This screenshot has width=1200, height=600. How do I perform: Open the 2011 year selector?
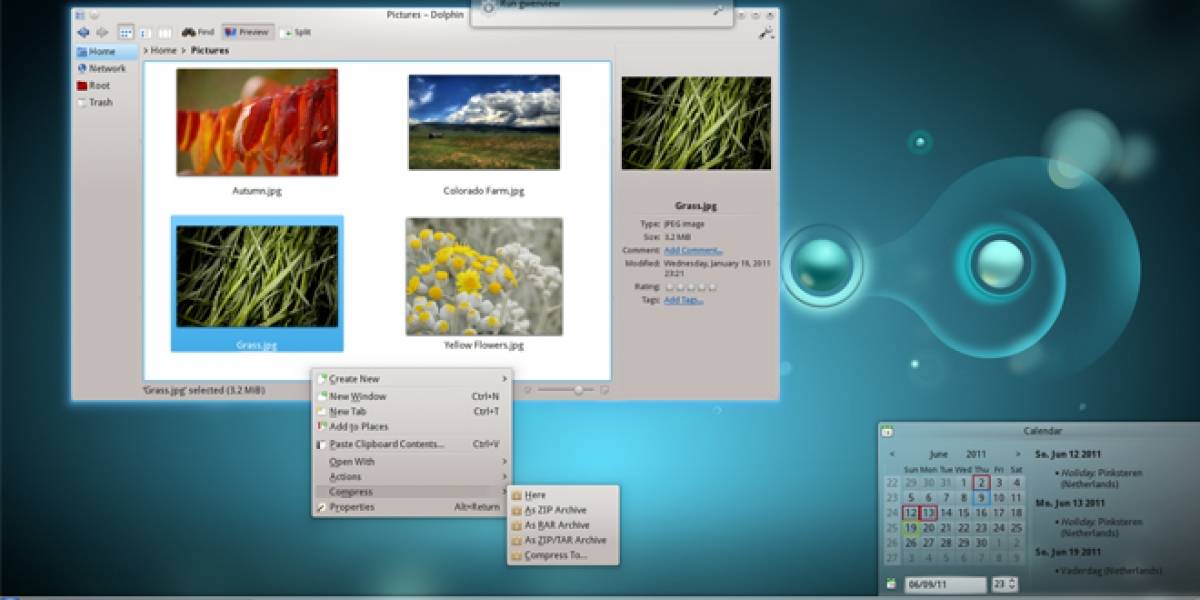pyautogui.click(x=976, y=454)
